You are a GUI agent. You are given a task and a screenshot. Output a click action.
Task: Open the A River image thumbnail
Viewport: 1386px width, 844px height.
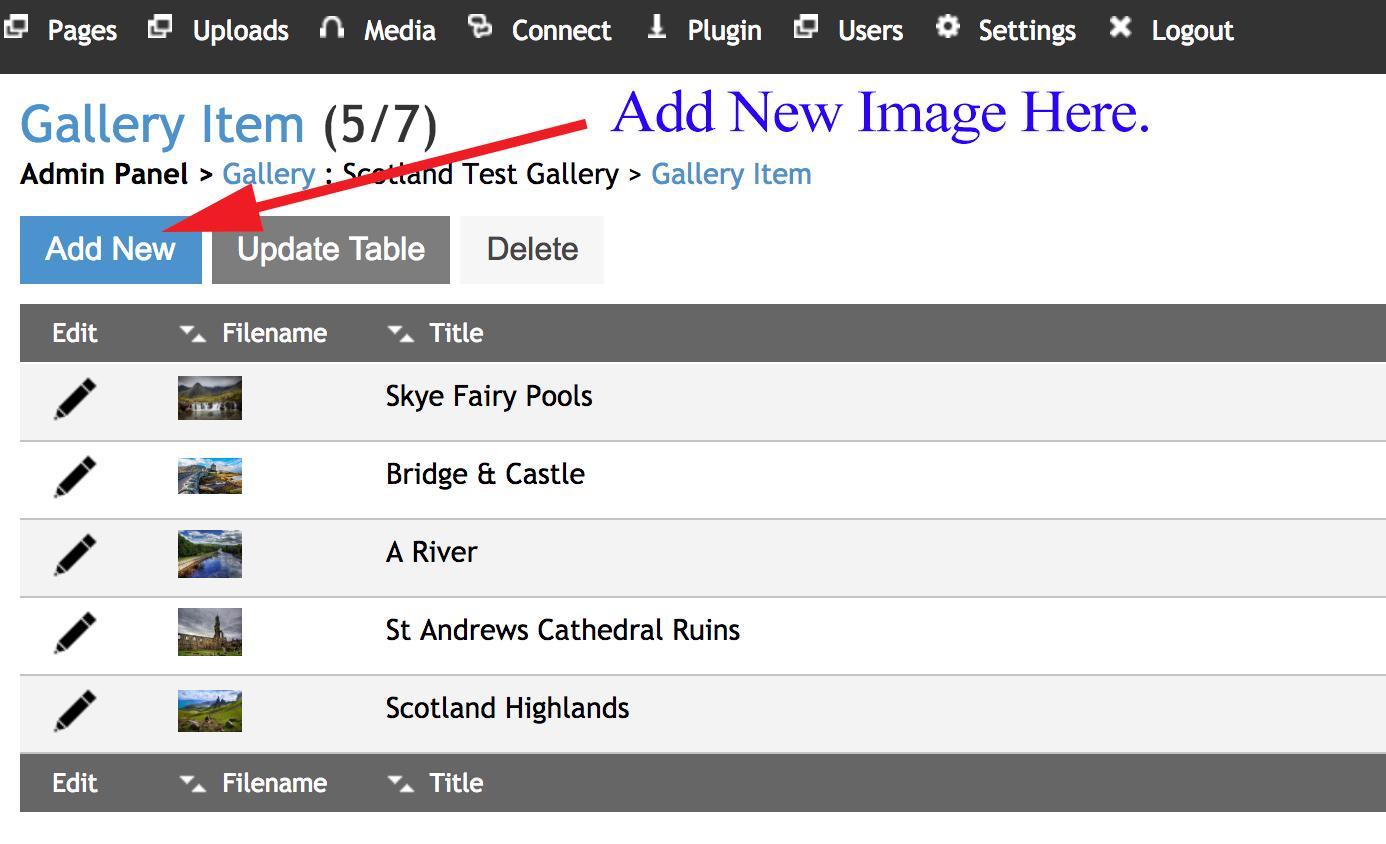pyautogui.click(x=209, y=553)
